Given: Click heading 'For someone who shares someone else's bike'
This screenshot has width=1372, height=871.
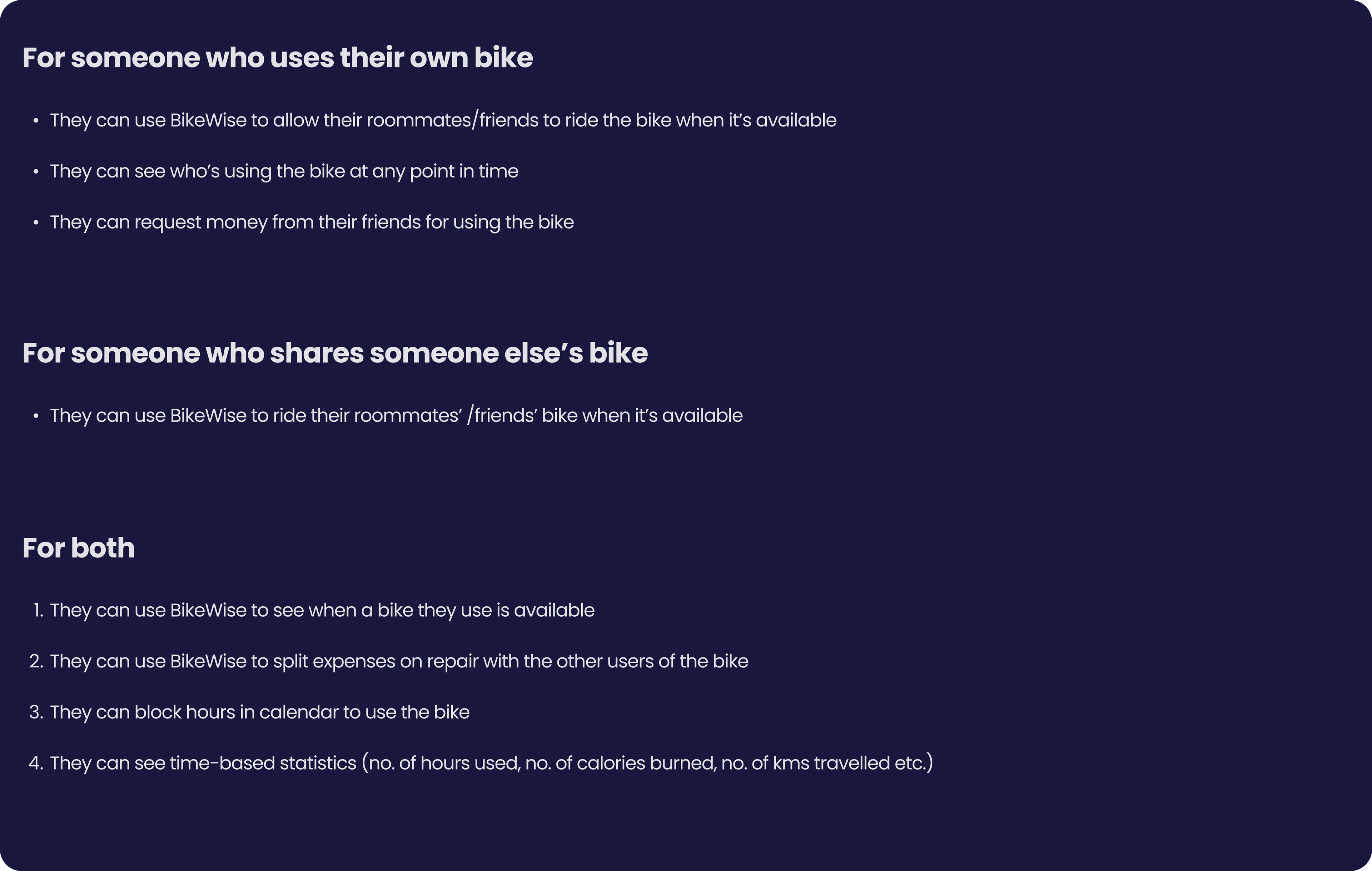Looking at the screenshot, I should pyautogui.click(x=335, y=352).
